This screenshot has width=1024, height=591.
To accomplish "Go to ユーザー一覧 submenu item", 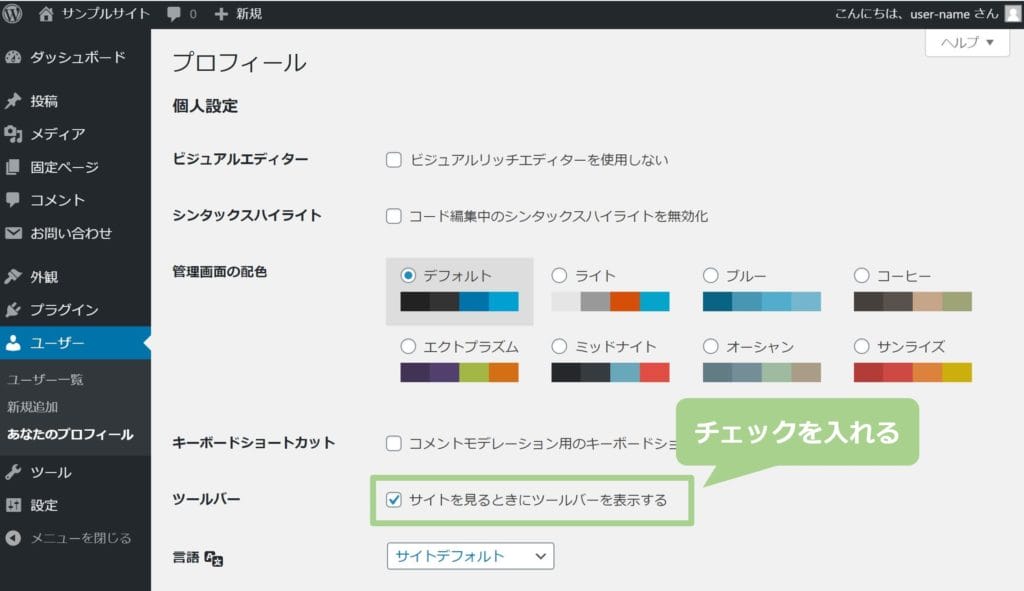I will click(45, 380).
